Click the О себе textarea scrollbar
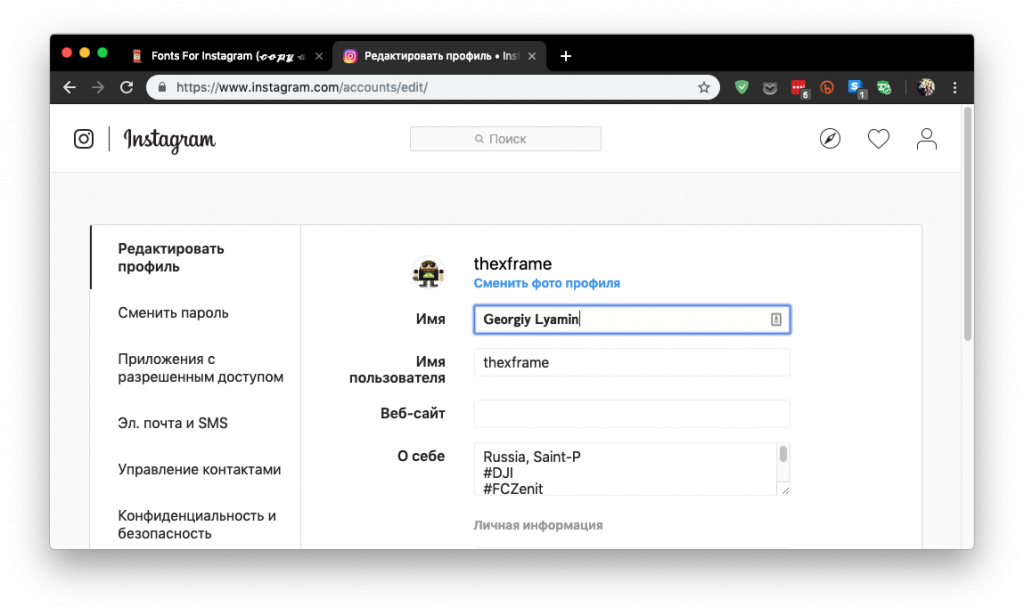Screen dimensions: 1024x615 pos(783,456)
